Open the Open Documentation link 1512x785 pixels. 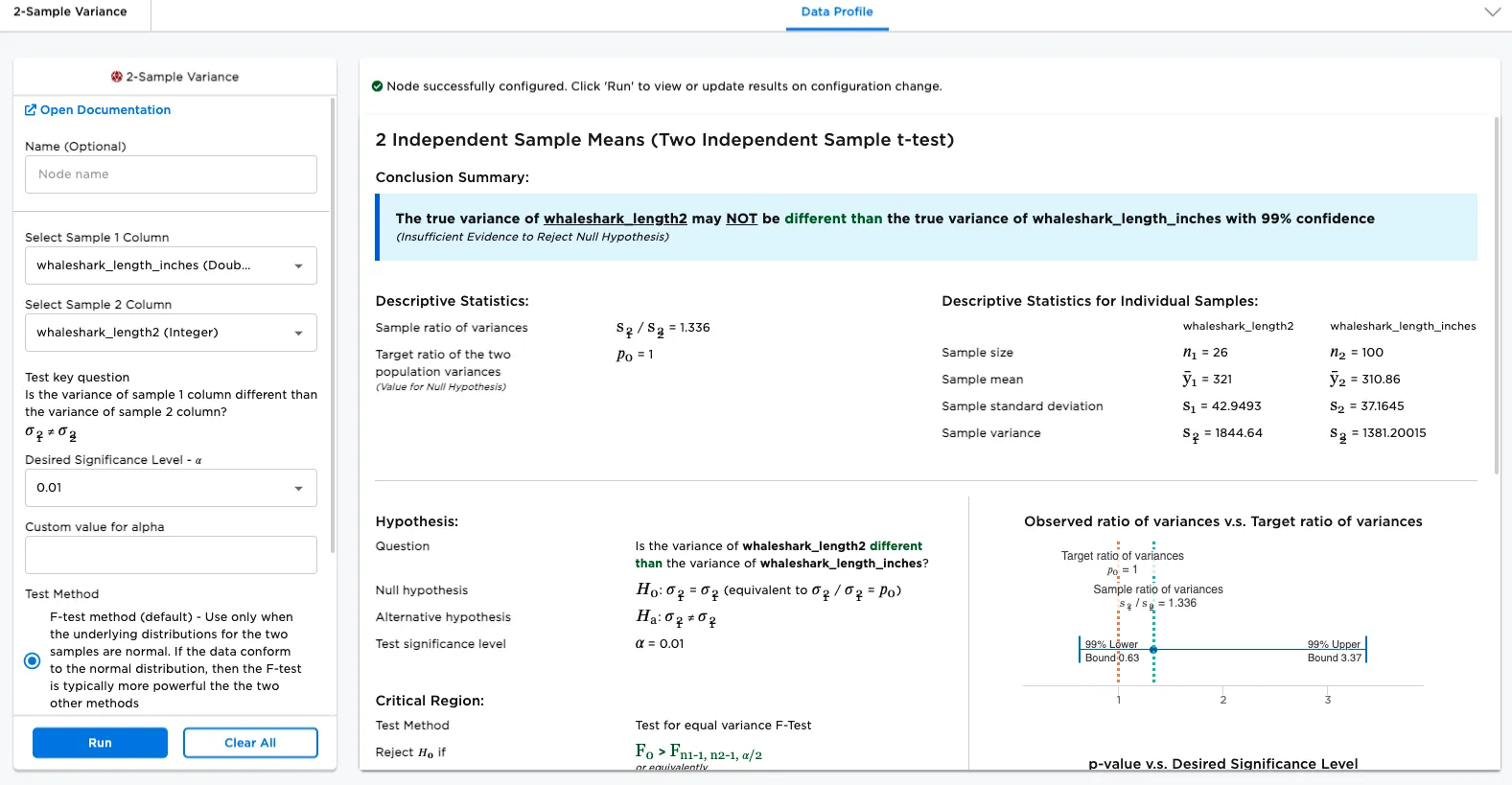click(105, 110)
